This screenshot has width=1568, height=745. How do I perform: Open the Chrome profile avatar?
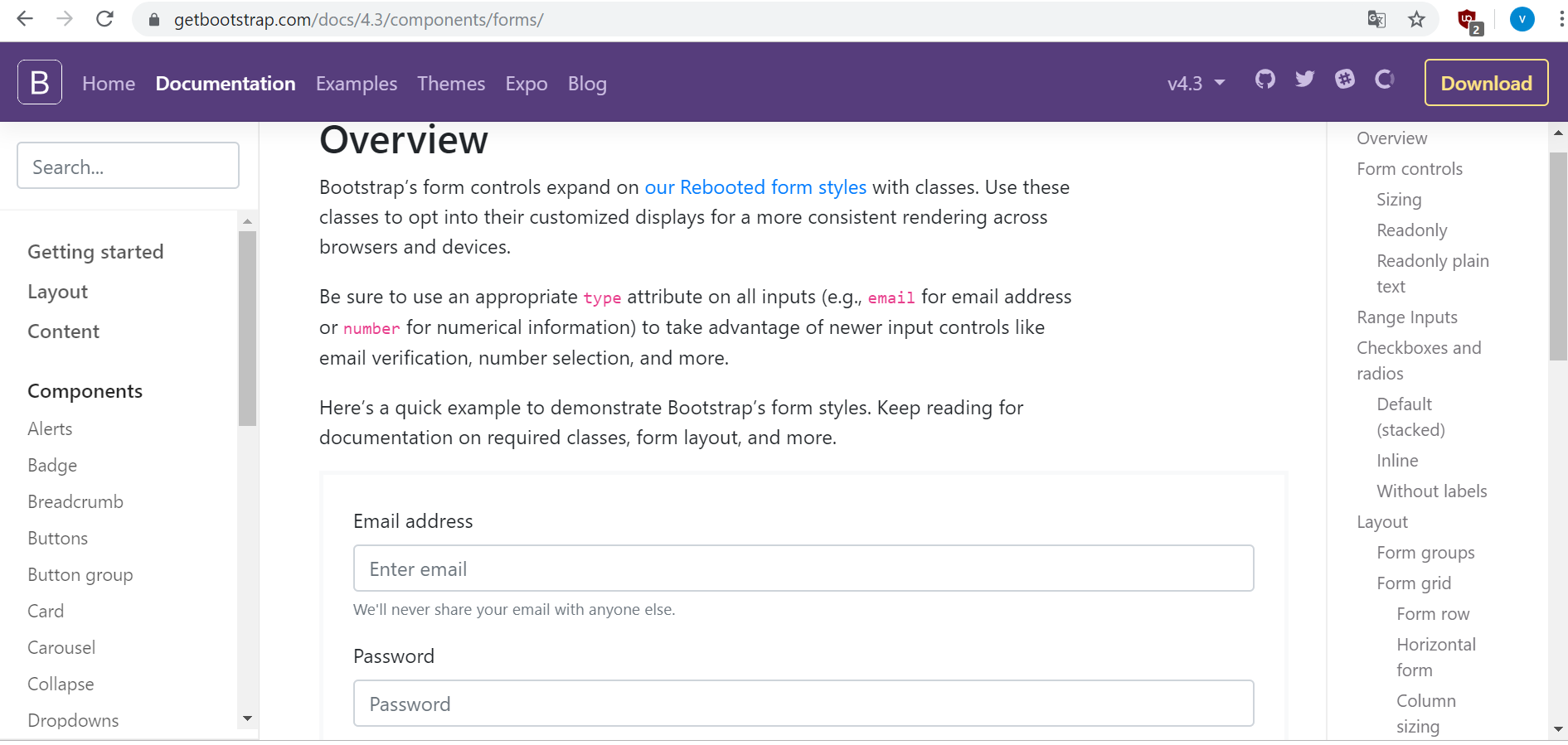click(x=1522, y=19)
